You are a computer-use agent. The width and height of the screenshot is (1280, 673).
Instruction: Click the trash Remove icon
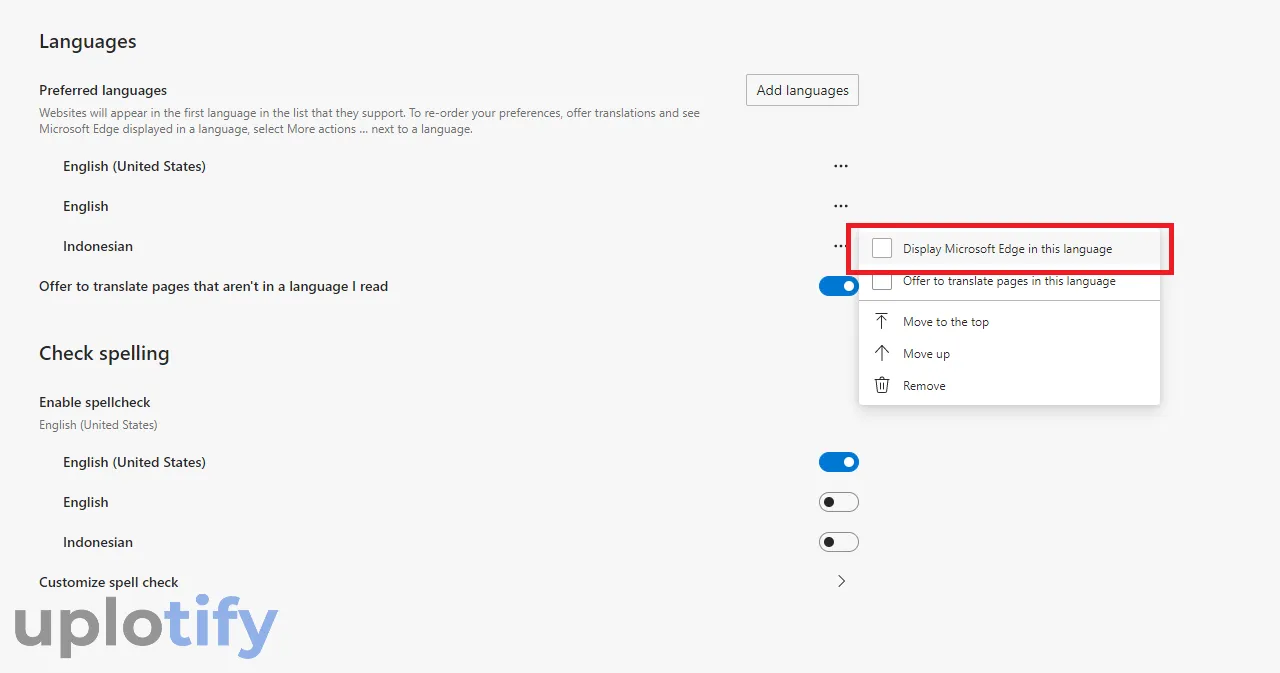pos(881,385)
